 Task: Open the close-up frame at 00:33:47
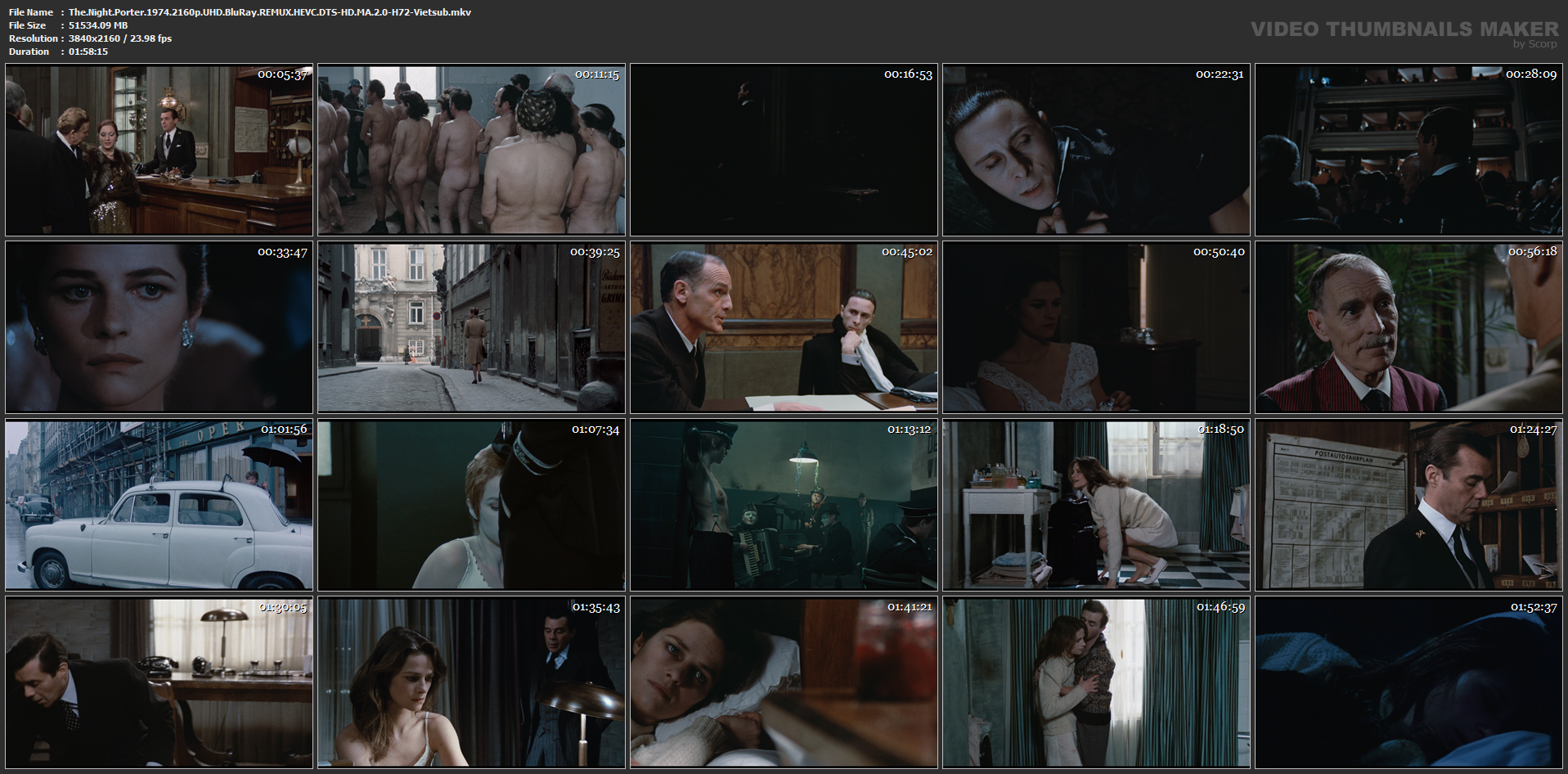159,327
